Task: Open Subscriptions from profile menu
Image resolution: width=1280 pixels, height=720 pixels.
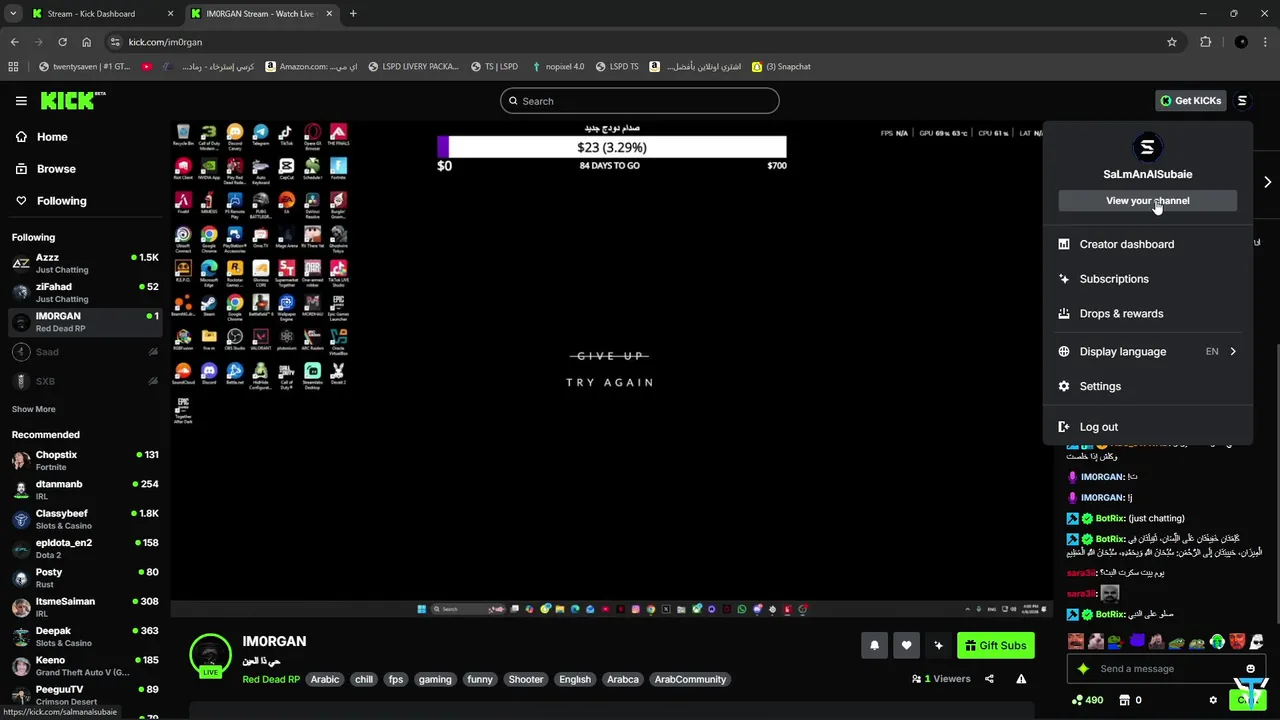Action: coord(1148,279)
